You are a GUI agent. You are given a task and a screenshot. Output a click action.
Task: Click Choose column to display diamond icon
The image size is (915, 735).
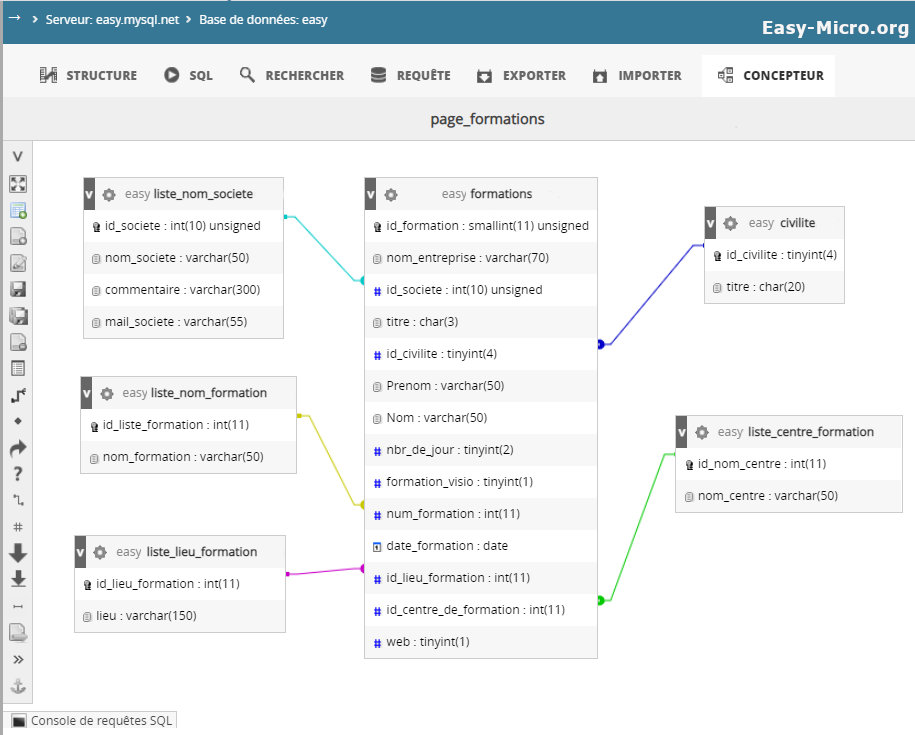tap(18, 421)
